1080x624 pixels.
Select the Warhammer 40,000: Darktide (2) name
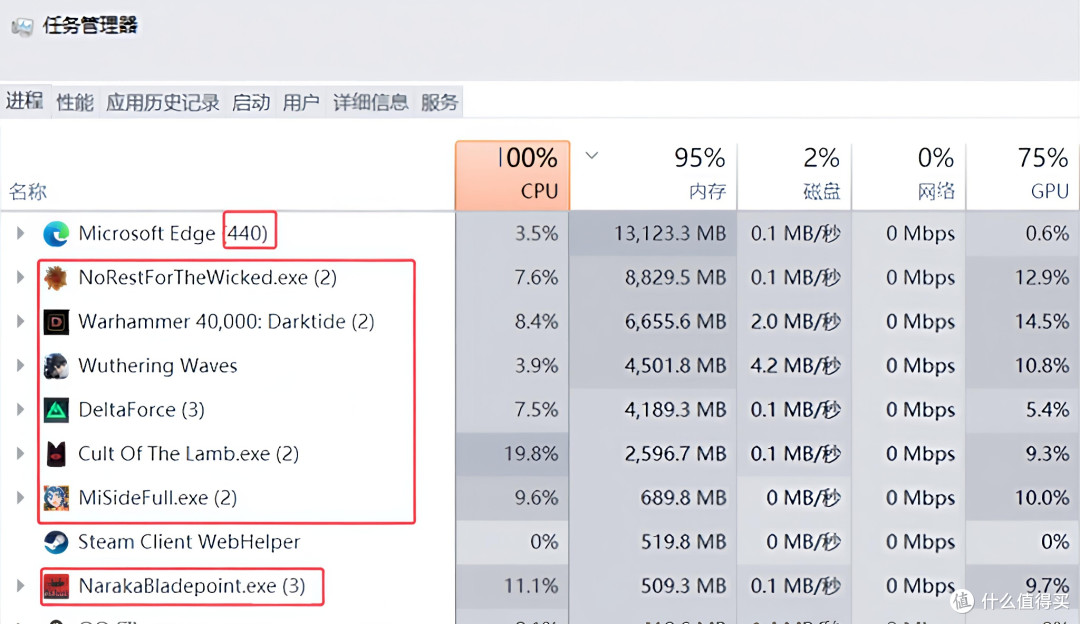click(226, 322)
